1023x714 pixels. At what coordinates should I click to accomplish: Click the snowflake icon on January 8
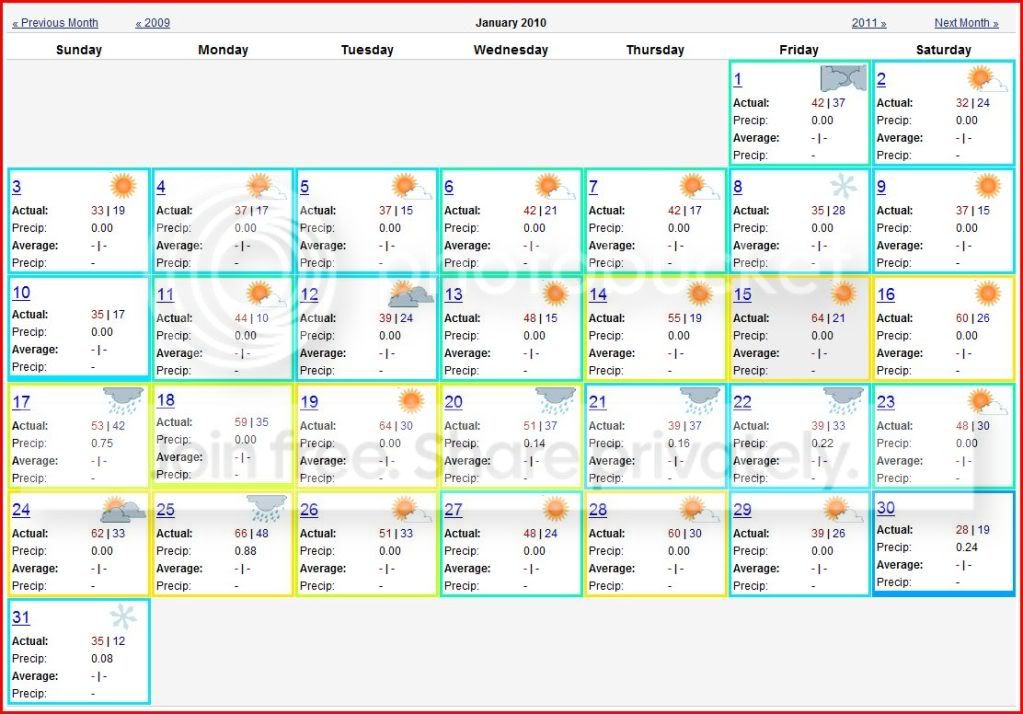(844, 186)
